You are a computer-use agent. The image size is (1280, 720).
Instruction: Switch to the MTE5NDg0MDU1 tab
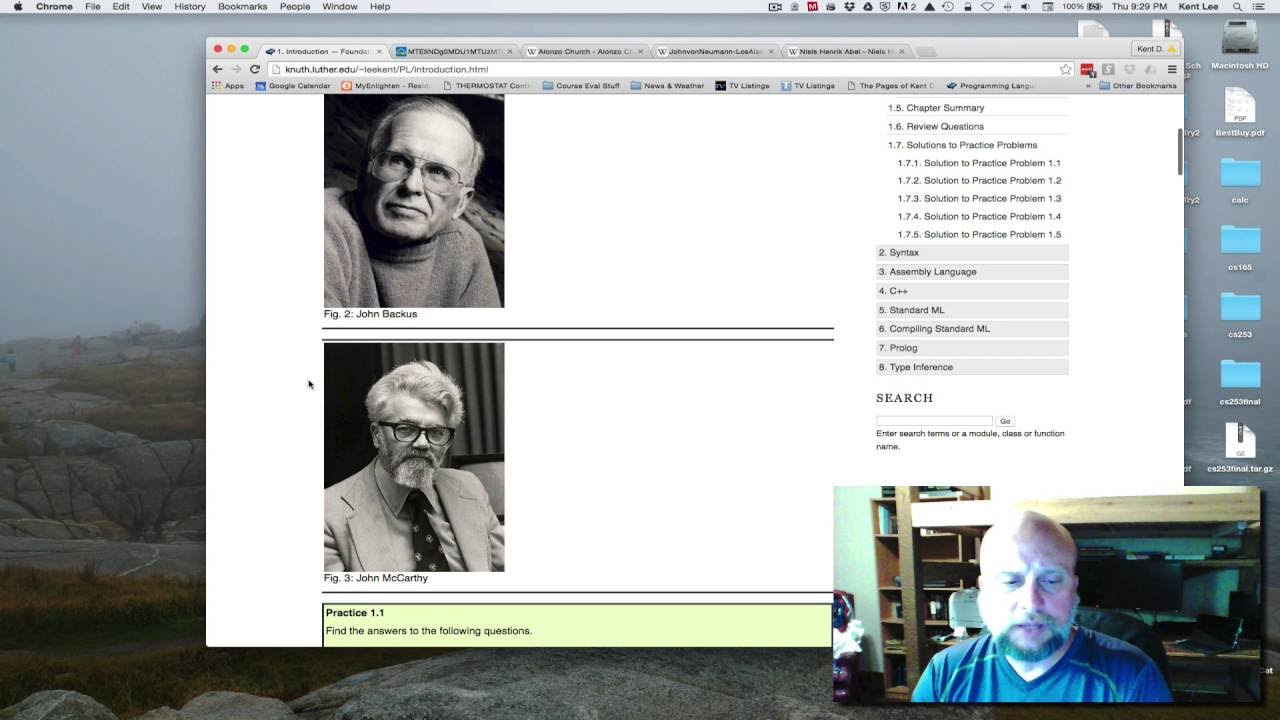pyautogui.click(x=455, y=51)
